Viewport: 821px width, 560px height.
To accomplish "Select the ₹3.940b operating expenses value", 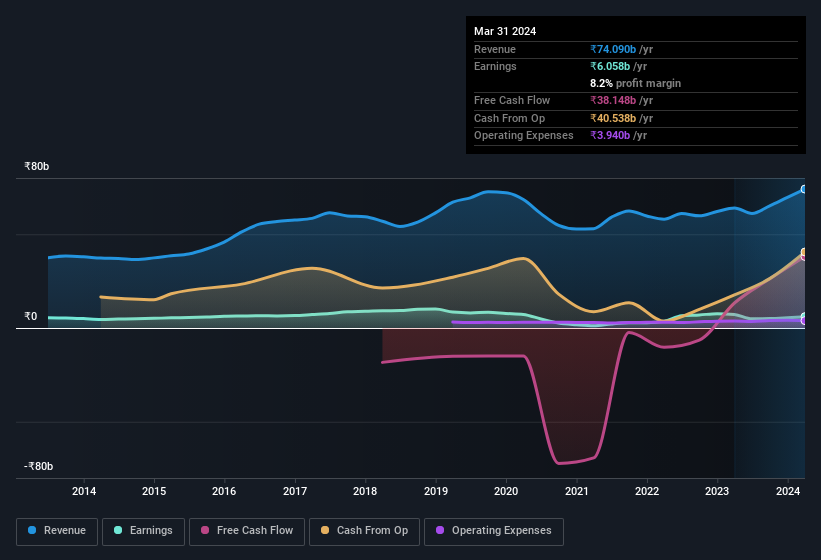I will coord(610,136).
